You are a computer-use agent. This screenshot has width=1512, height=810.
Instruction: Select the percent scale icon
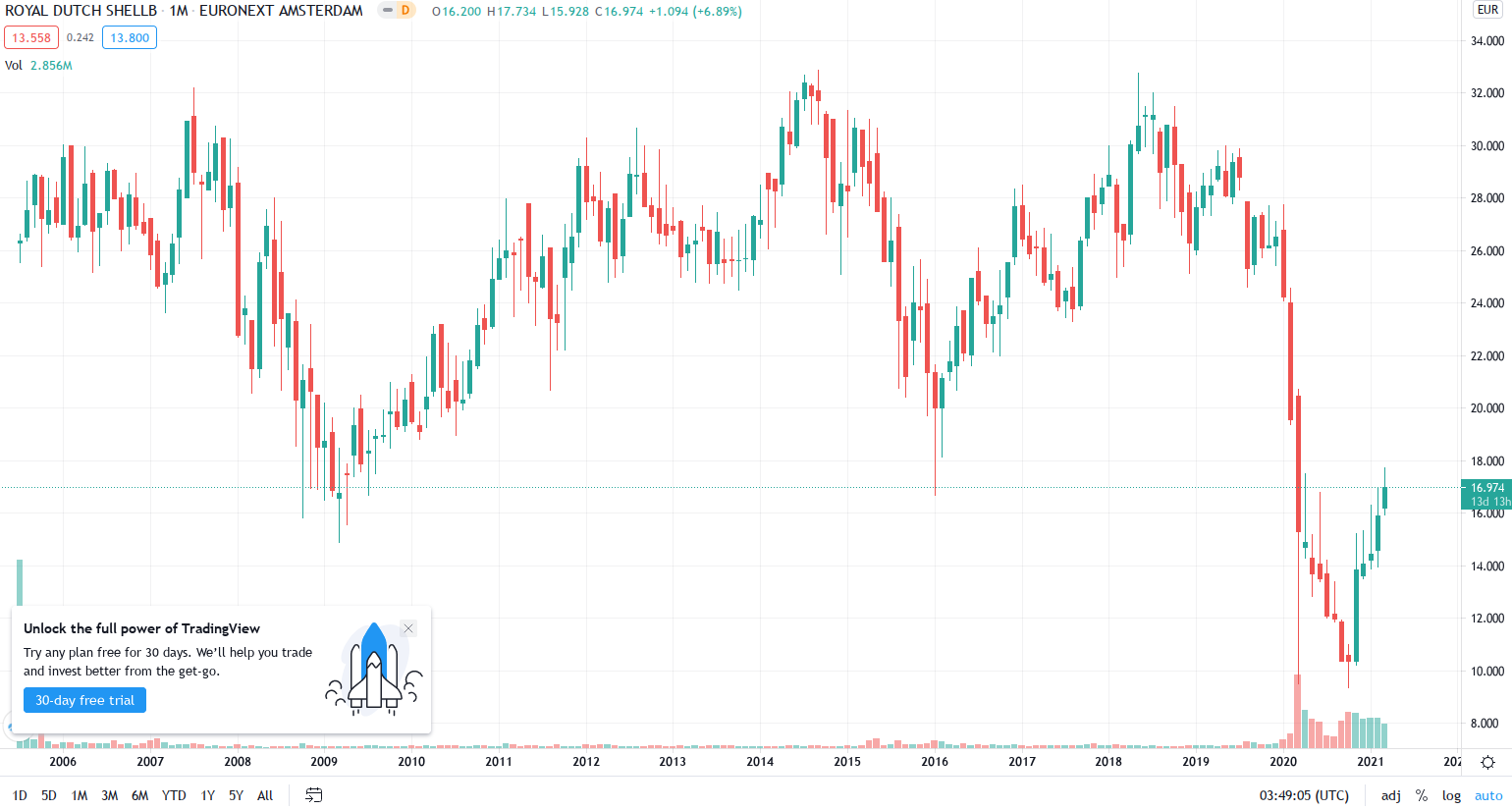1421,795
